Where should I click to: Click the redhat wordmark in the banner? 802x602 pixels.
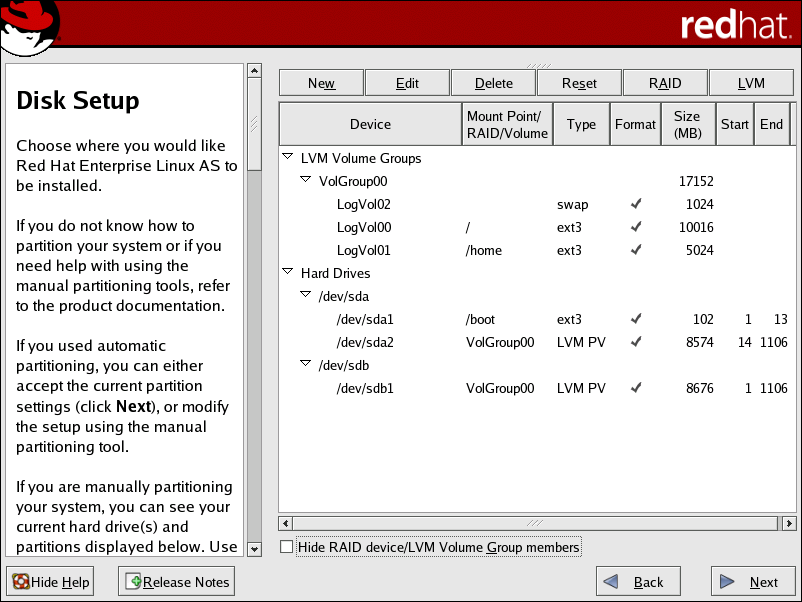(737, 25)
